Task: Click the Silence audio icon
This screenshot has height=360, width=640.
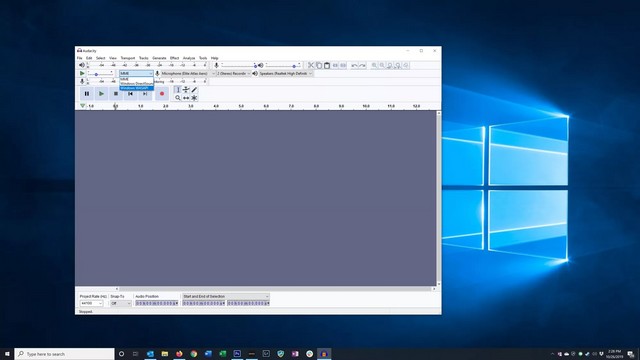Action: point(343,65)
